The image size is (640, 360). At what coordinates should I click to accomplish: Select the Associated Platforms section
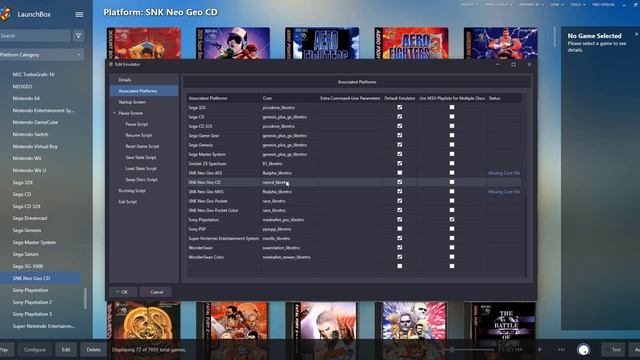click(x=144, y=91)
